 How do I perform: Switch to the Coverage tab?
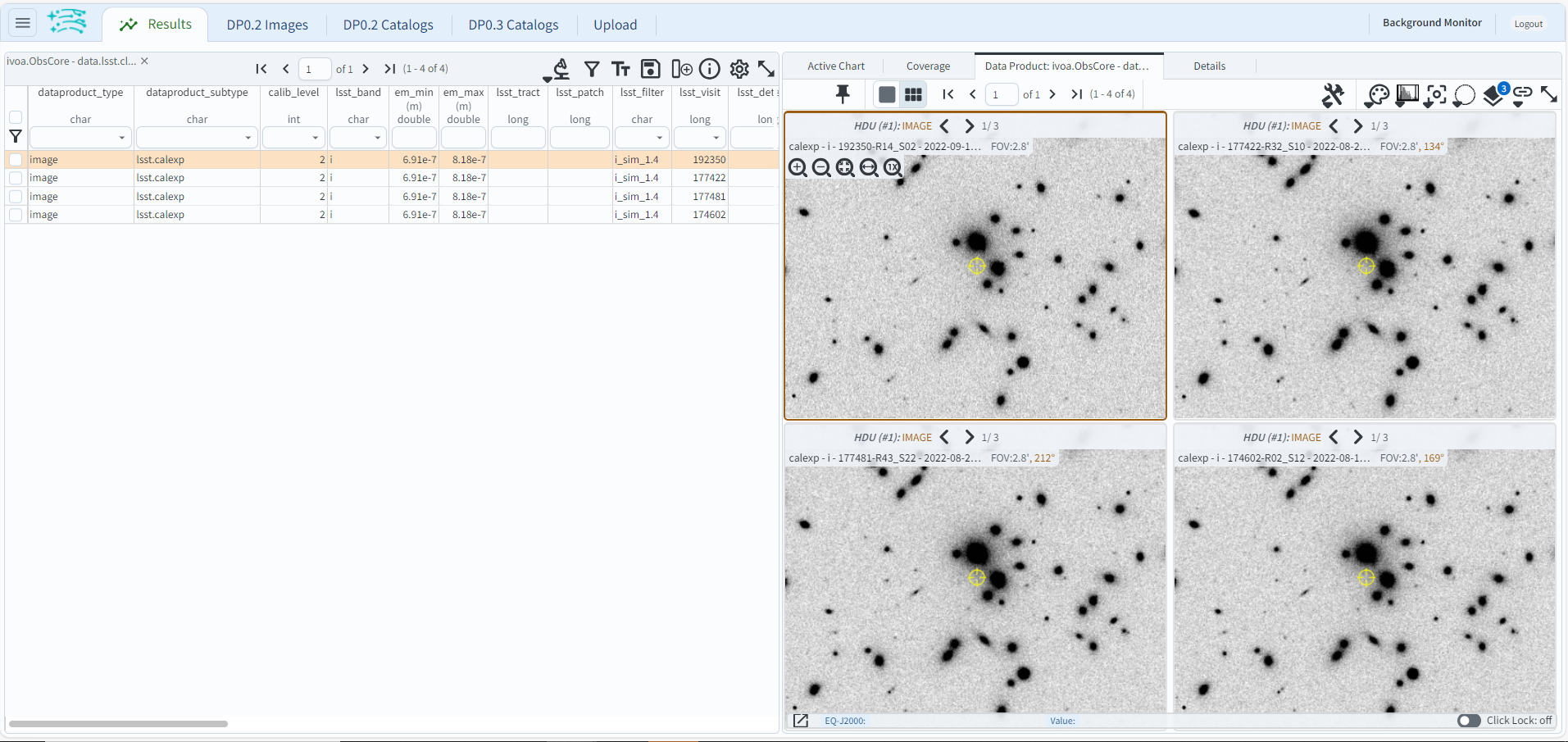pos(928,66)
